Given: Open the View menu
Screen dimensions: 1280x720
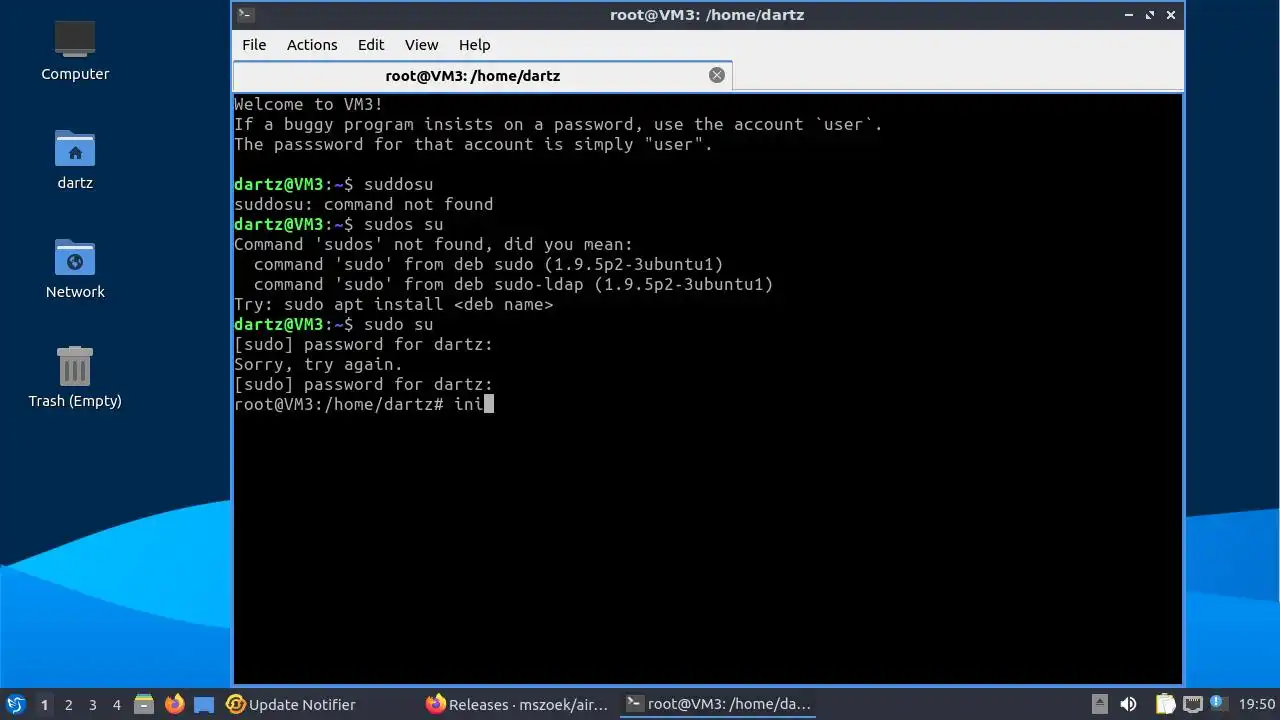Looking at the screenshot, I should pos(421,45).
